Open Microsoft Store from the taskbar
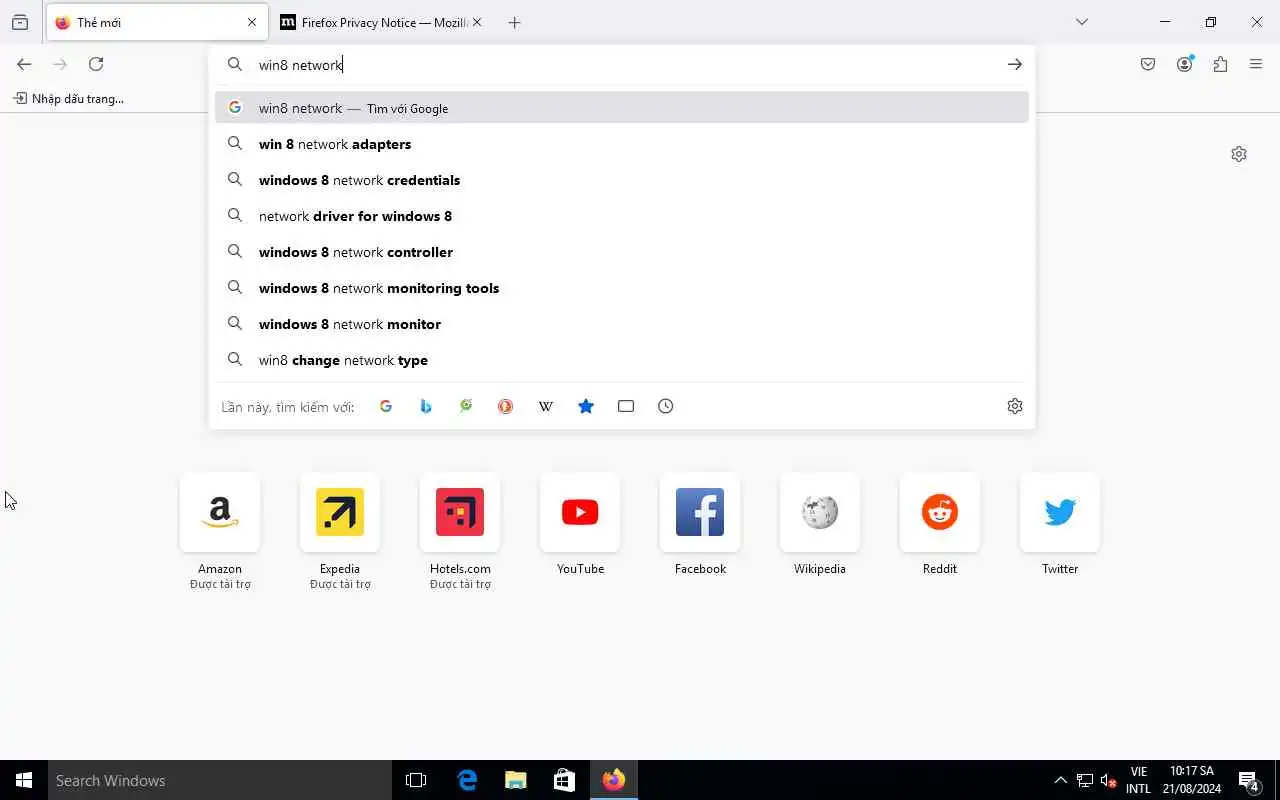Viewport: 1280px width, 800px height. 564,780
